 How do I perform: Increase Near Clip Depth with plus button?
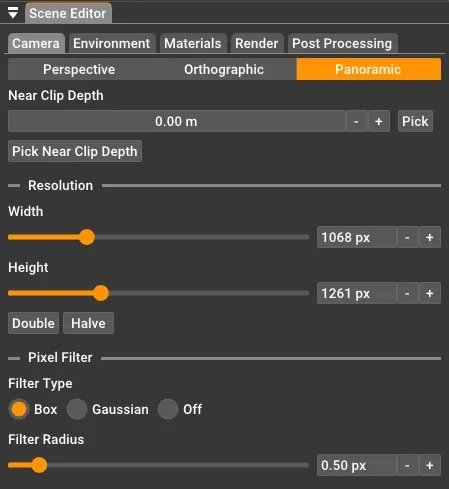[379, 121]
